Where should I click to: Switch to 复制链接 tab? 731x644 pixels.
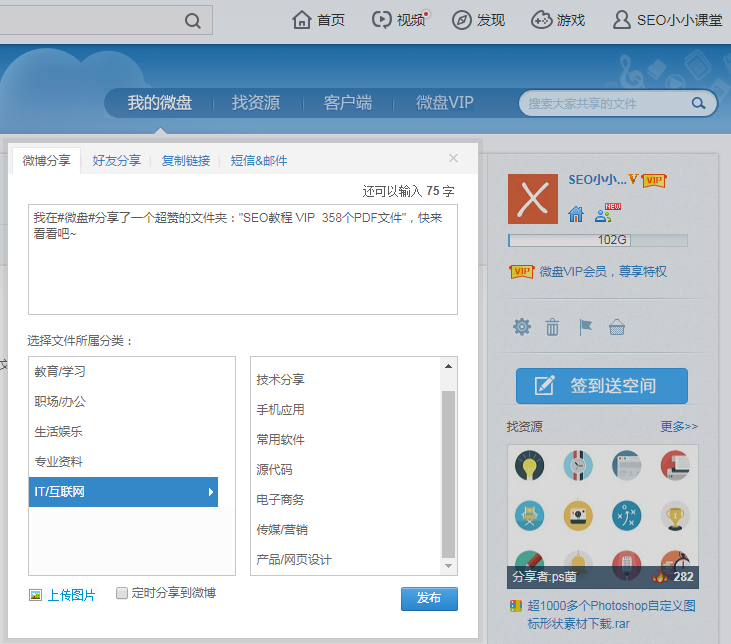click(x=186, y=160)
